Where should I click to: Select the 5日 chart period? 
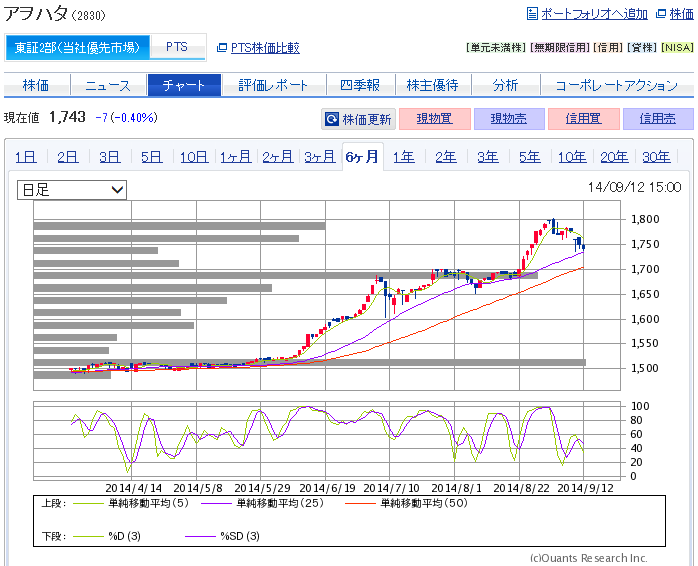click(x=152, y=157)
